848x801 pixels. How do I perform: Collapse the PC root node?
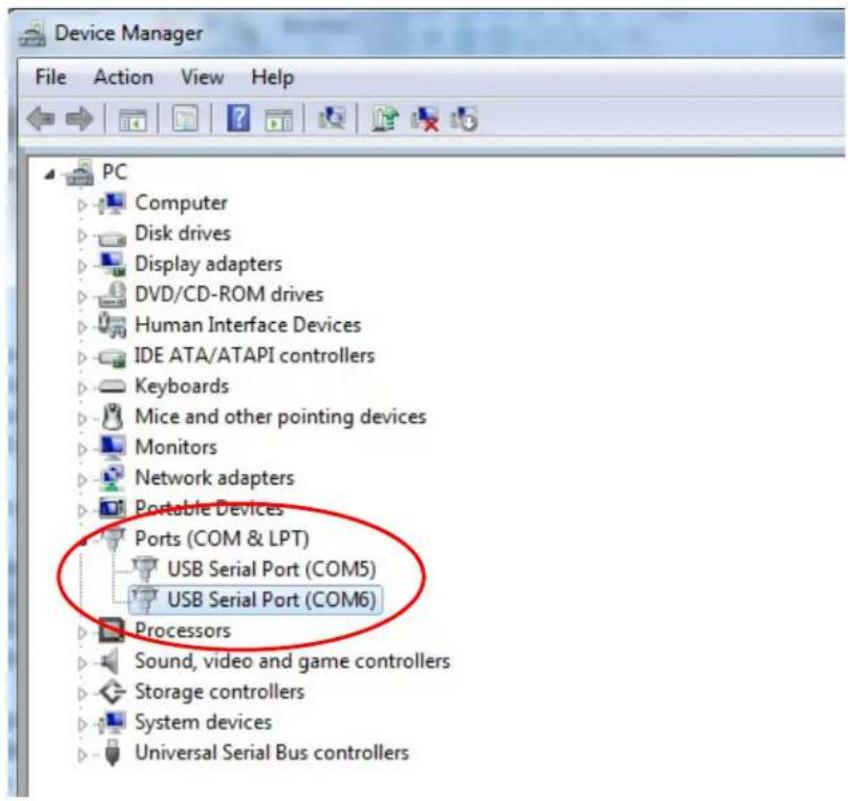click(50, 174)
